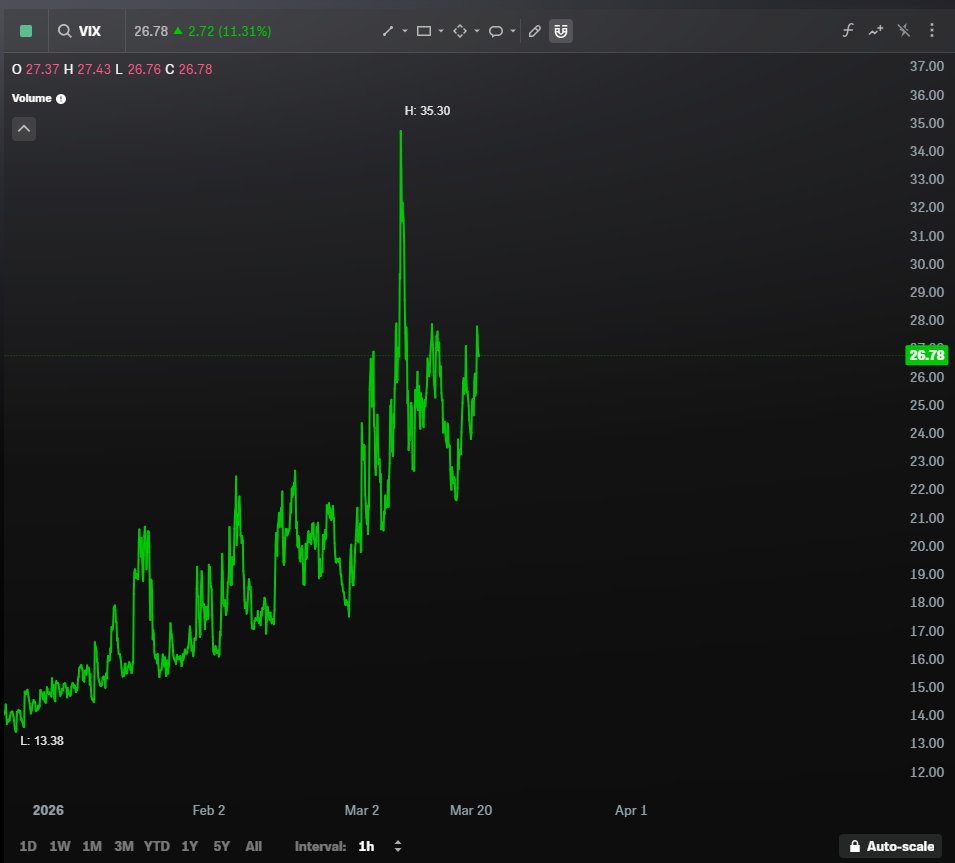The image size is (955, 863).
Task: Expand the diamond tool dropdown arrow
Action: 477,31
